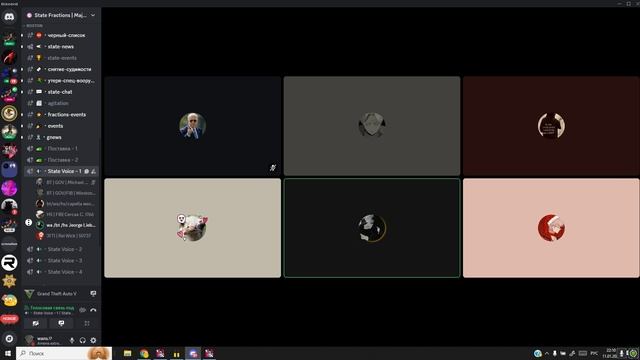Disconnect from voice with hang-up icon
The height and width of the screenshot is (360, 640).
[x=93, y=310]
